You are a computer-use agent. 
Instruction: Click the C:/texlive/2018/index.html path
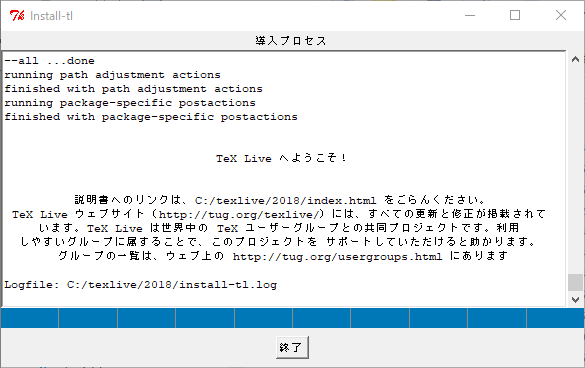click(285, 200)
